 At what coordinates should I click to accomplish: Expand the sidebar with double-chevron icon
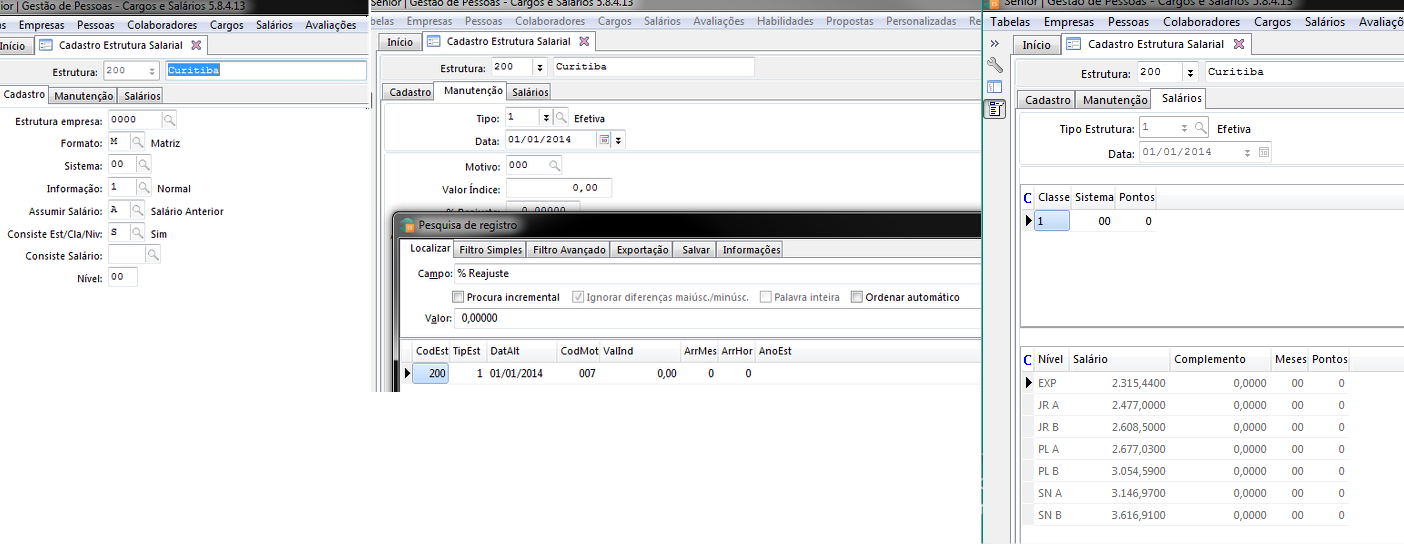[x=995, y=44]
